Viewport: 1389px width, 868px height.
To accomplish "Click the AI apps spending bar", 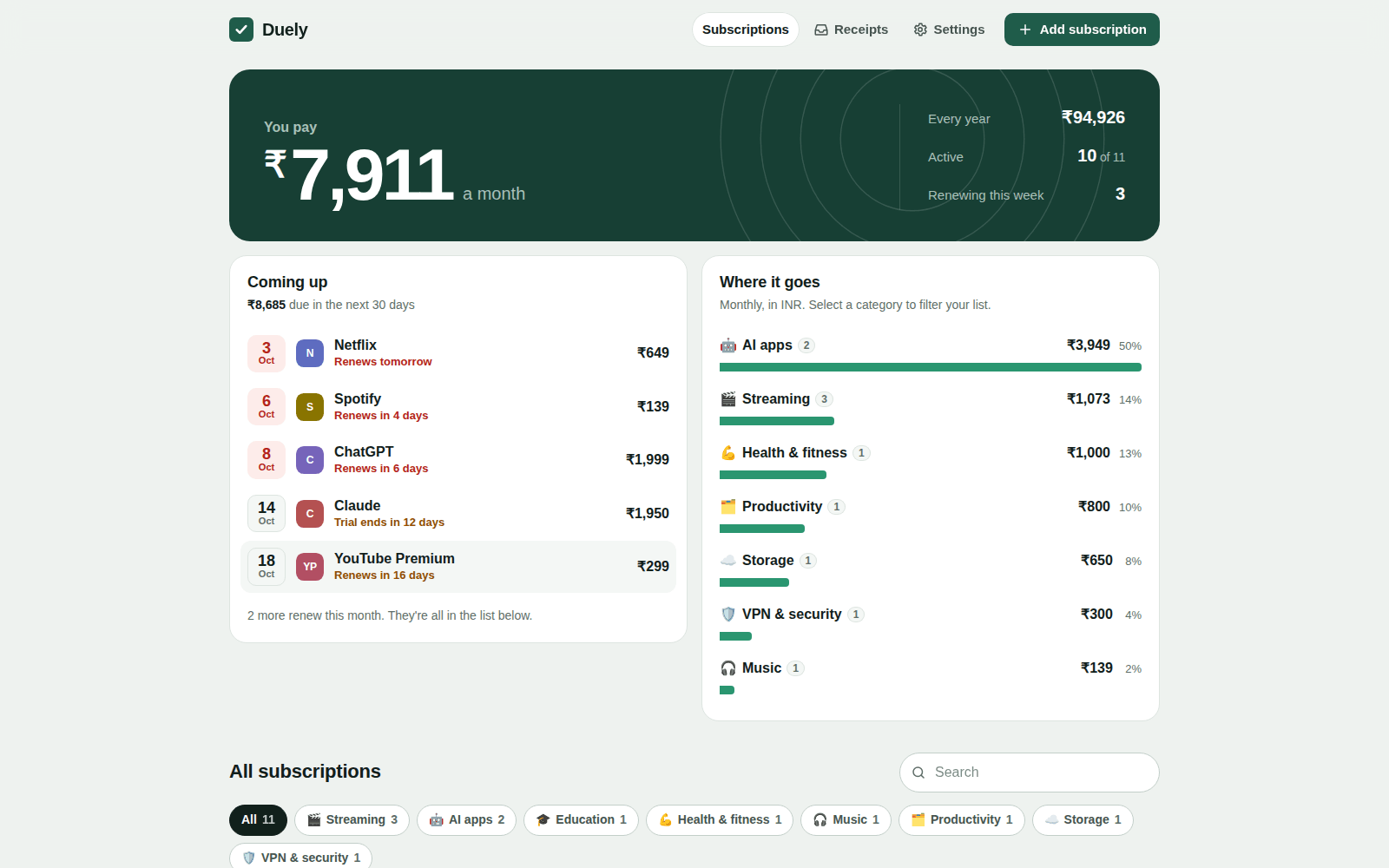I will 931,367.
